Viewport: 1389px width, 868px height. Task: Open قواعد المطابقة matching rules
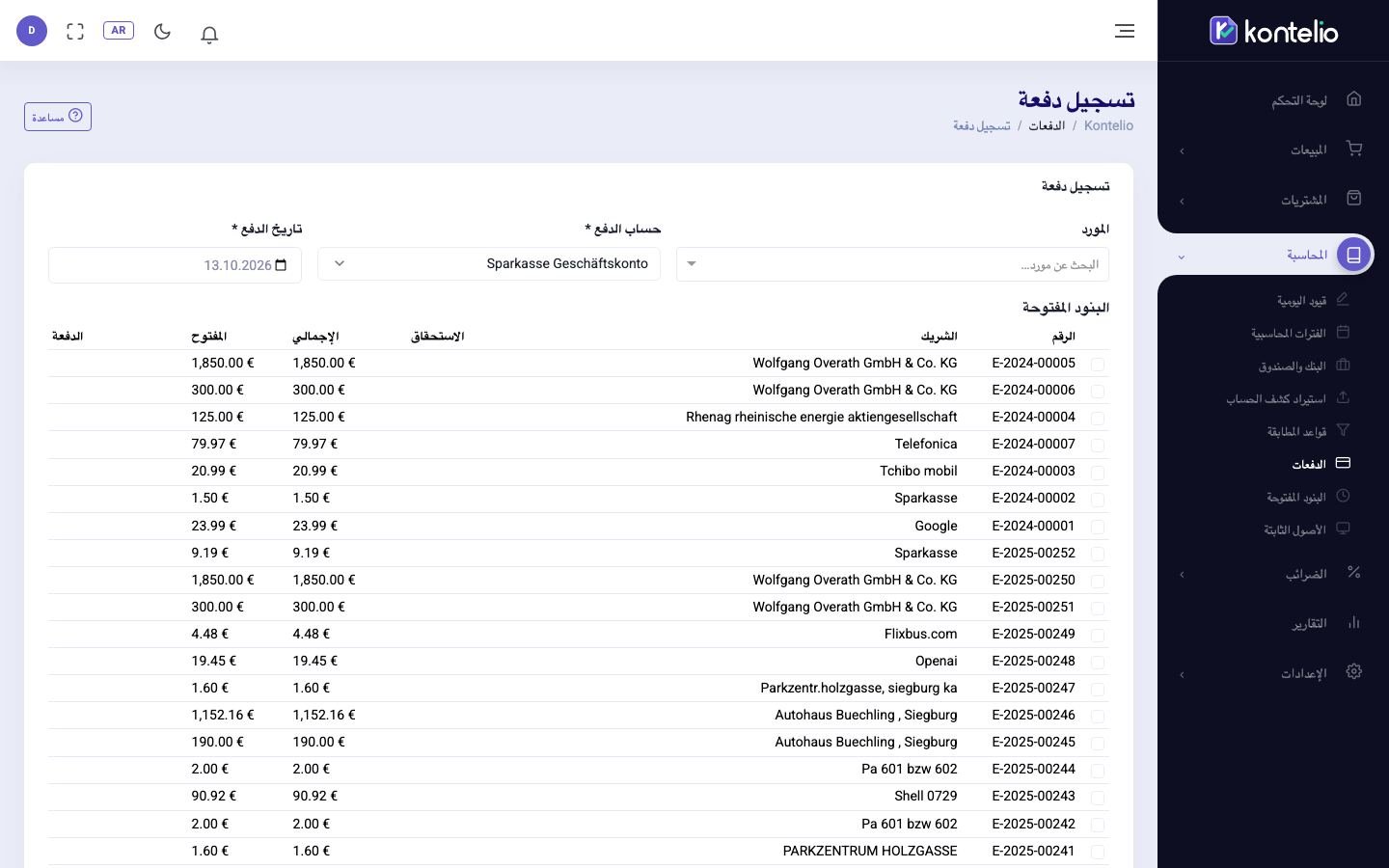click(1297, 432)
